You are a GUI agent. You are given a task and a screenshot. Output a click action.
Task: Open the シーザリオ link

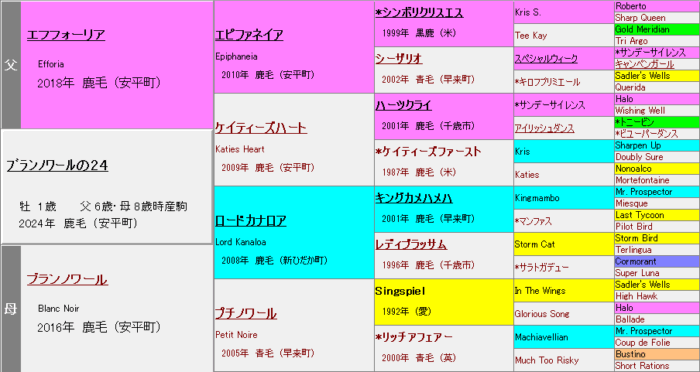click(399, 59)
